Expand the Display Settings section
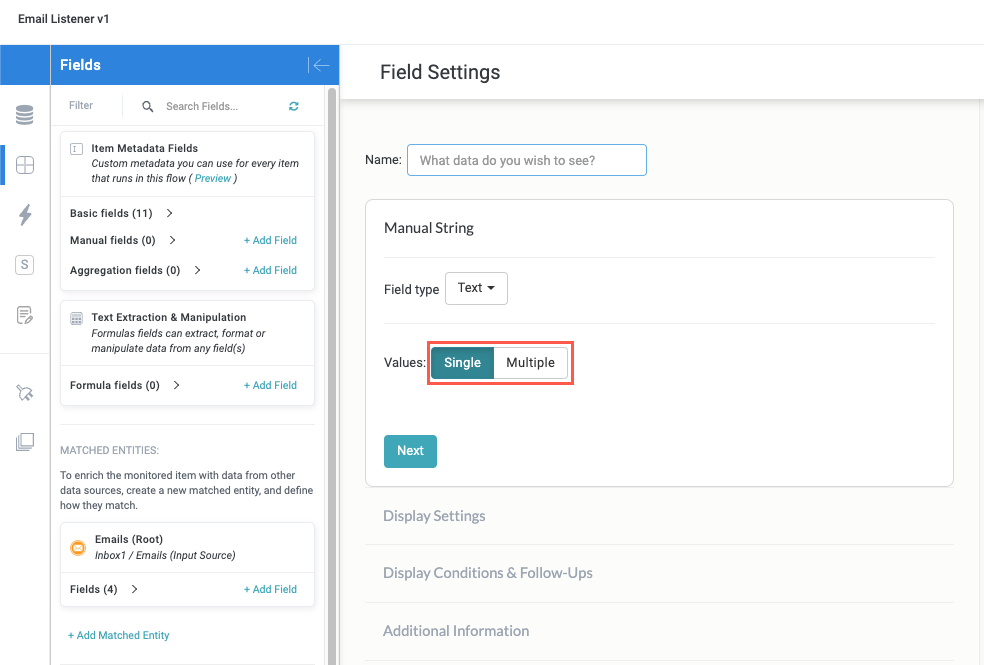The height and width of the screenshot is (665, 984). (x=434, y=516)
